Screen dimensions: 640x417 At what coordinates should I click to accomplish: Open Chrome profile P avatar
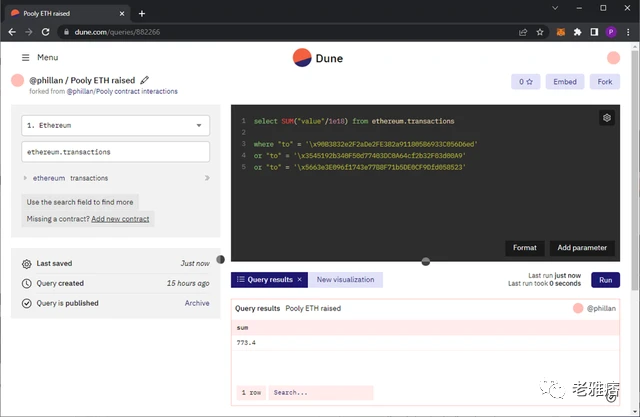coord(611,32)
